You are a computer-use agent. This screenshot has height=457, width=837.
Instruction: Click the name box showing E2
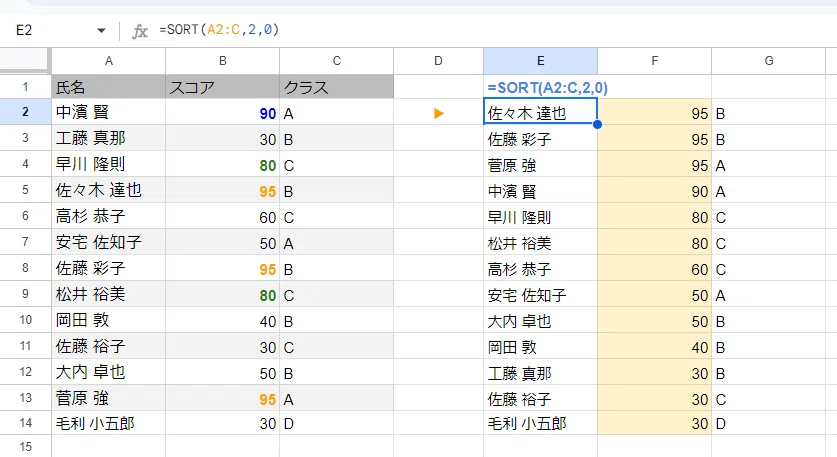point(25,30)
